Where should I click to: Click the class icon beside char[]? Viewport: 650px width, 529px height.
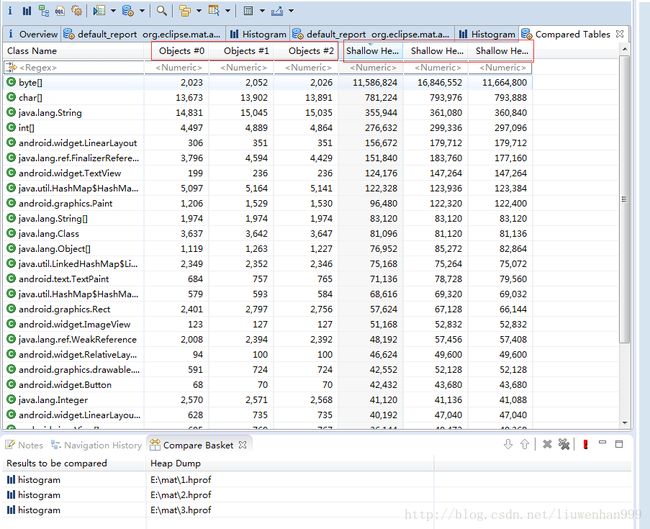point(11,97)
